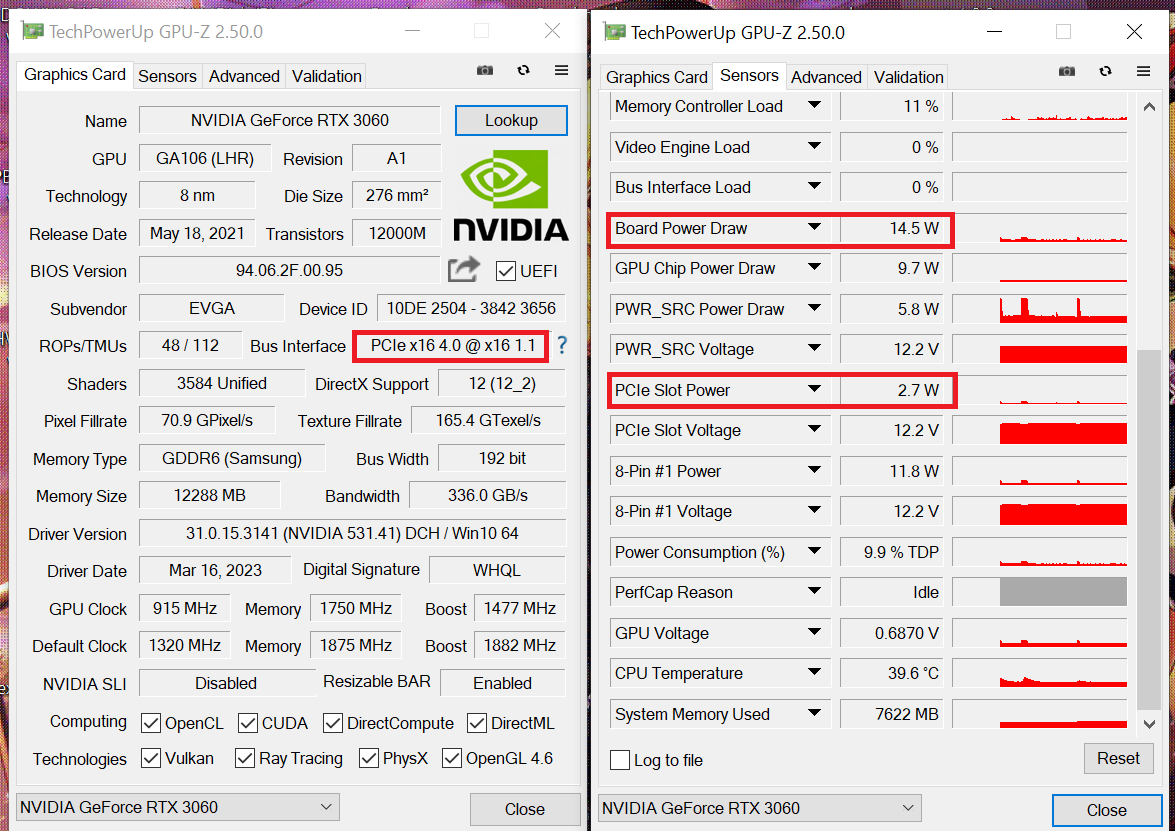Switch to Advanced tab in right window
Image resolution: width=1175 pixels, height=831 pixels.
click(826, 77)
